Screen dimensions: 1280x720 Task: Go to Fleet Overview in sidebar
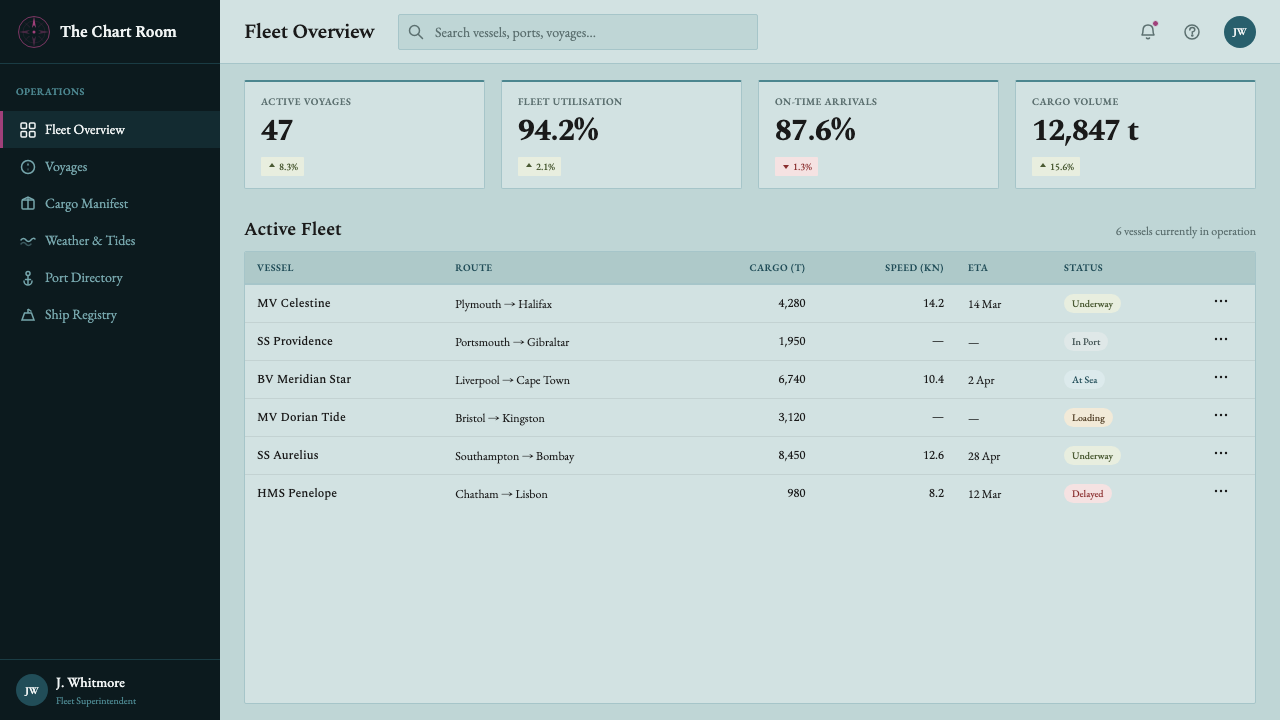pyautogui.click(x=110, y=130)
